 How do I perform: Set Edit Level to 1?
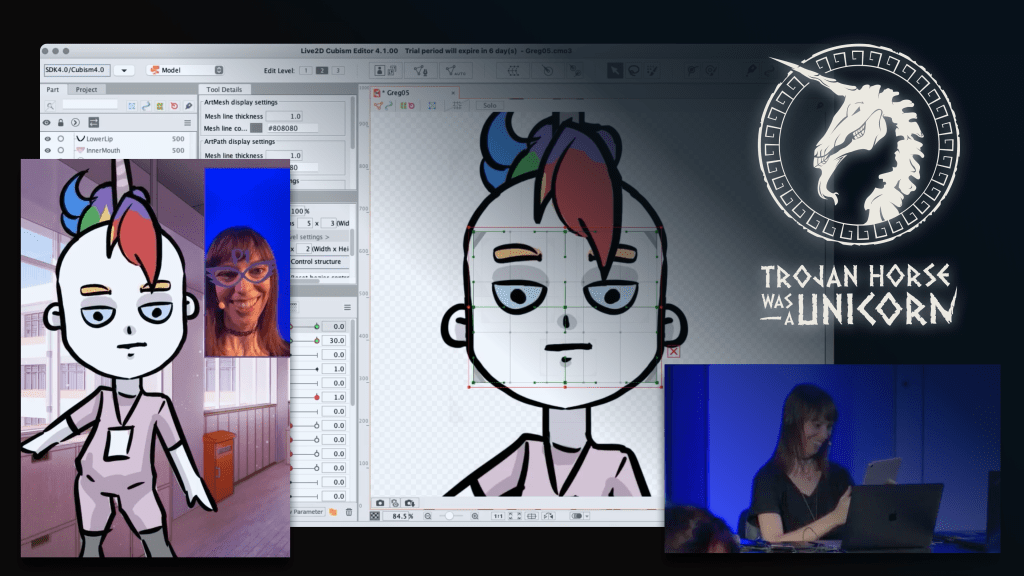[x=305, y=71]
